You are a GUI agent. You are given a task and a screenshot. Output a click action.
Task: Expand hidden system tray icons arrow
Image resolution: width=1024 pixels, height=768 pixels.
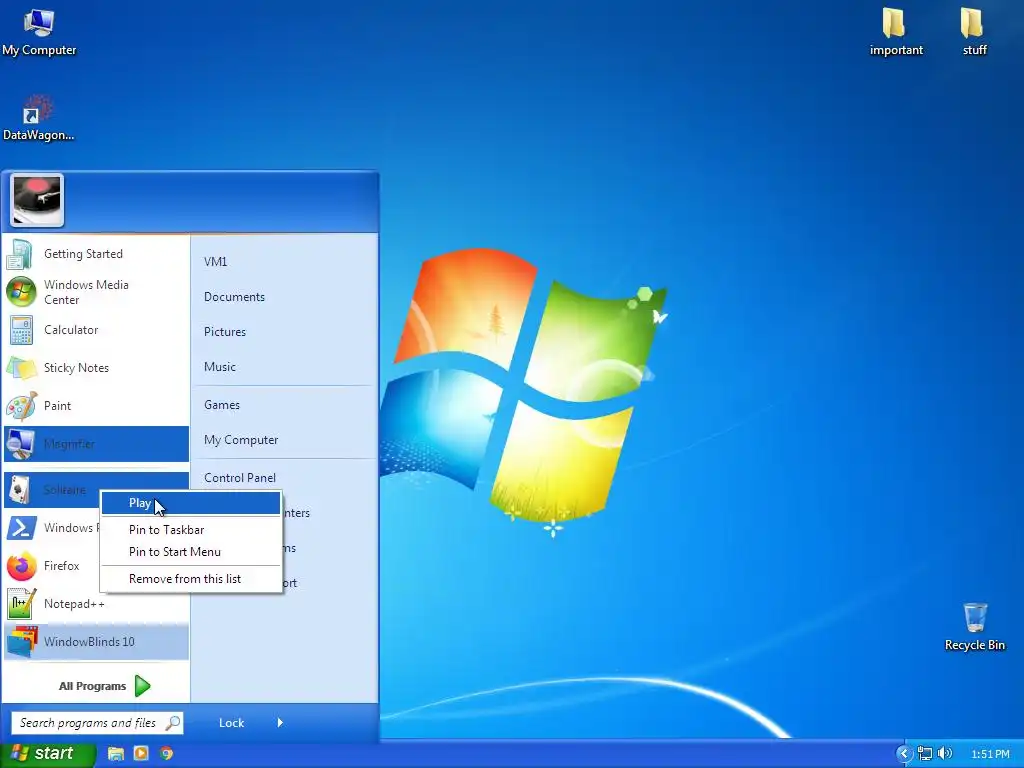coord(904,754)
